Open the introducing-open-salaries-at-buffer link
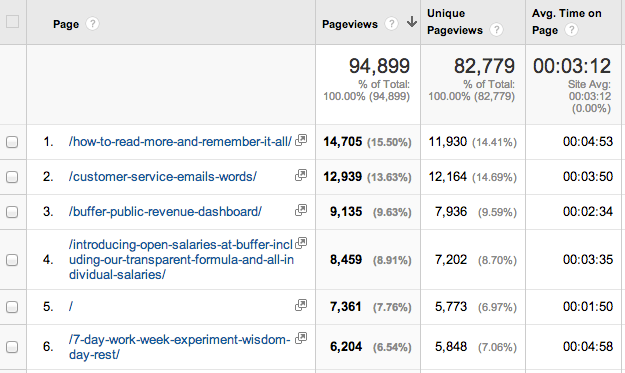The image size is (625, 373). tap(181, 259)
